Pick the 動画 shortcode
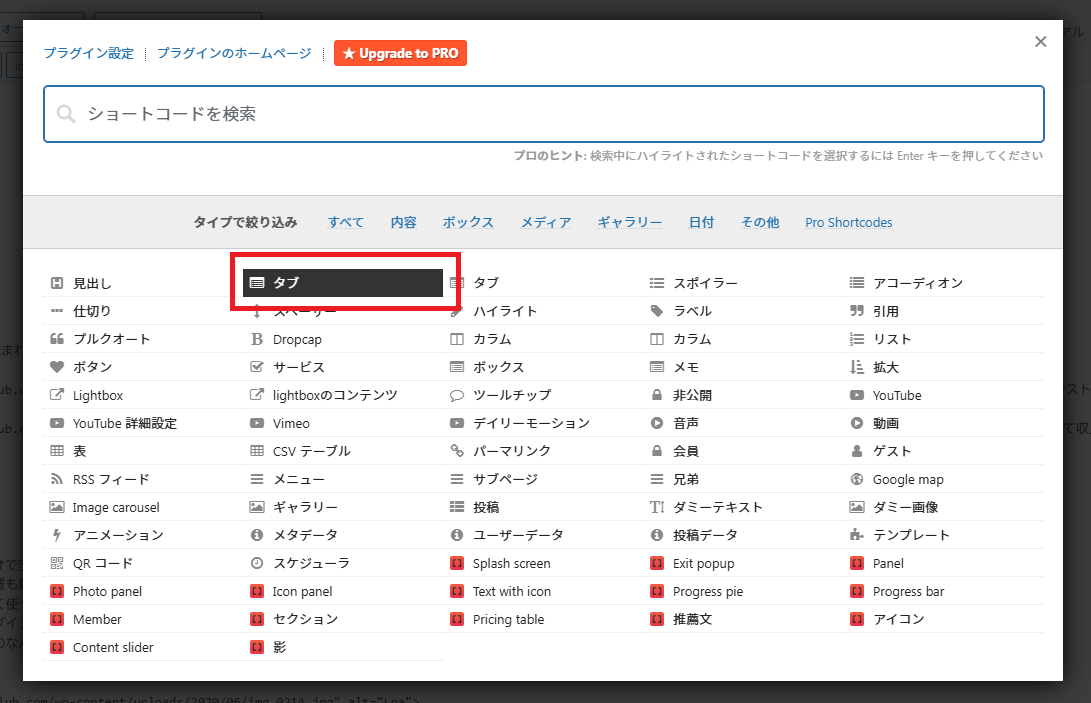The image size is (1091, 703). (943, 423)
